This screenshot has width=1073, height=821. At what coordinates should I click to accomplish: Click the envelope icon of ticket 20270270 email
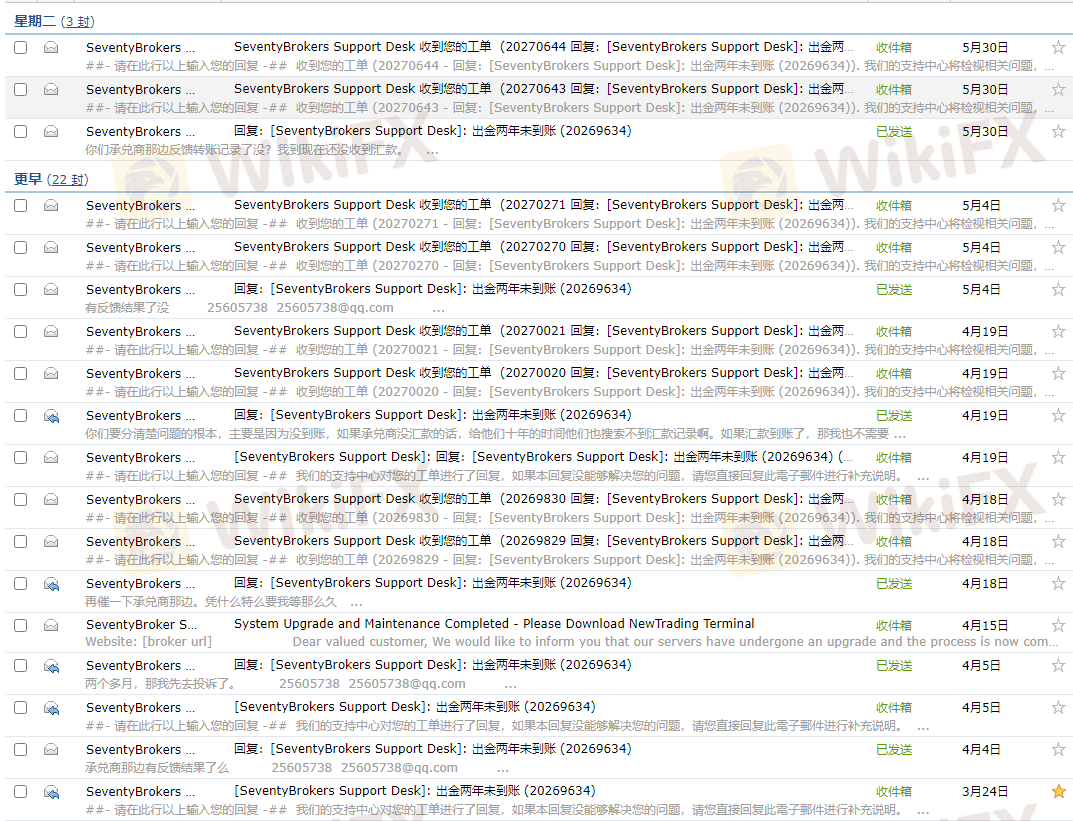coord(51,247)
